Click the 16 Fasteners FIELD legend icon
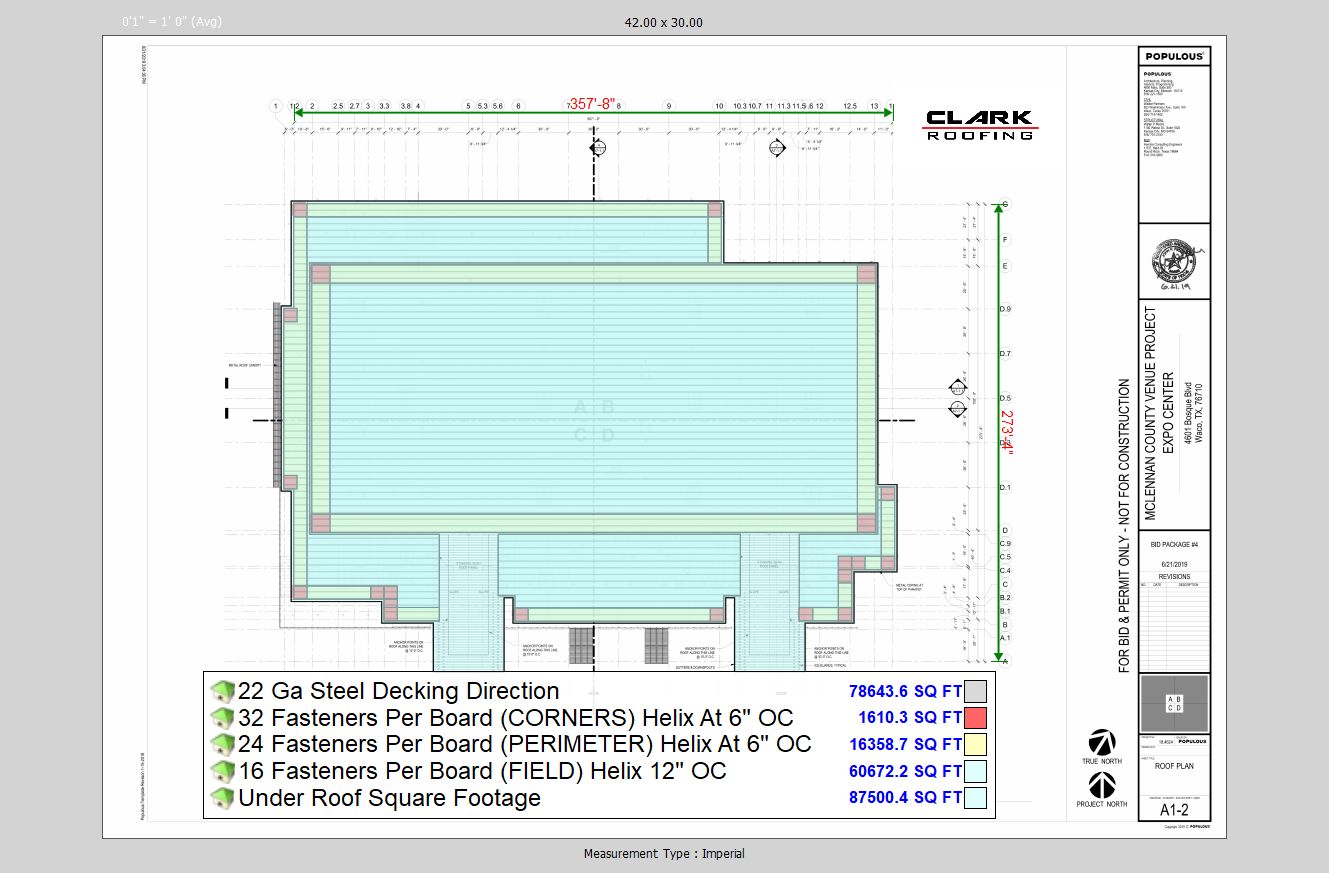This screenshot has height=873, width=1329. [222, 772]
